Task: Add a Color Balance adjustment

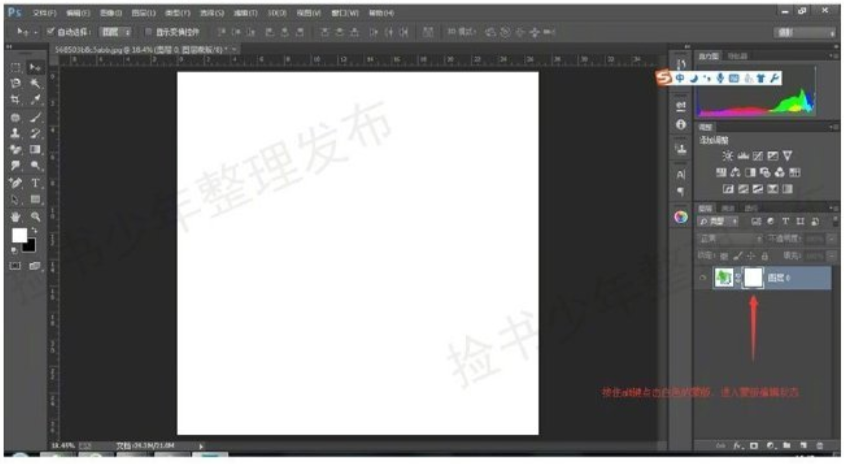Action: coord(735,173)
